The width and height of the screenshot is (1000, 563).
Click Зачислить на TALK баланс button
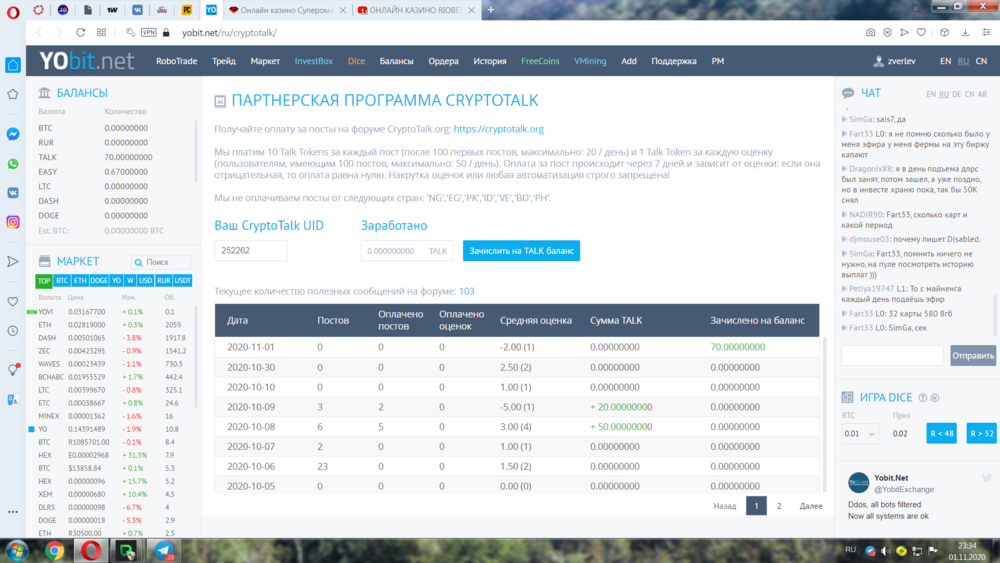(x=521, y=251)
